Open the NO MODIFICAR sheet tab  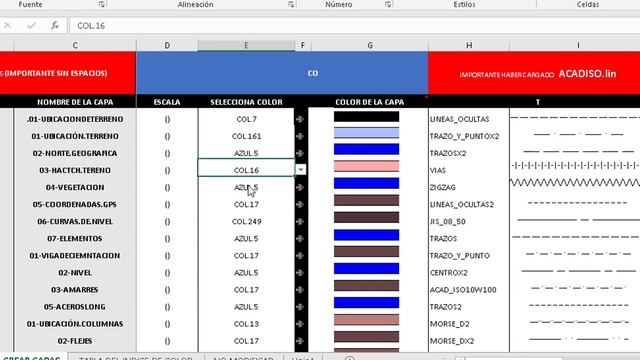[243, 358]
